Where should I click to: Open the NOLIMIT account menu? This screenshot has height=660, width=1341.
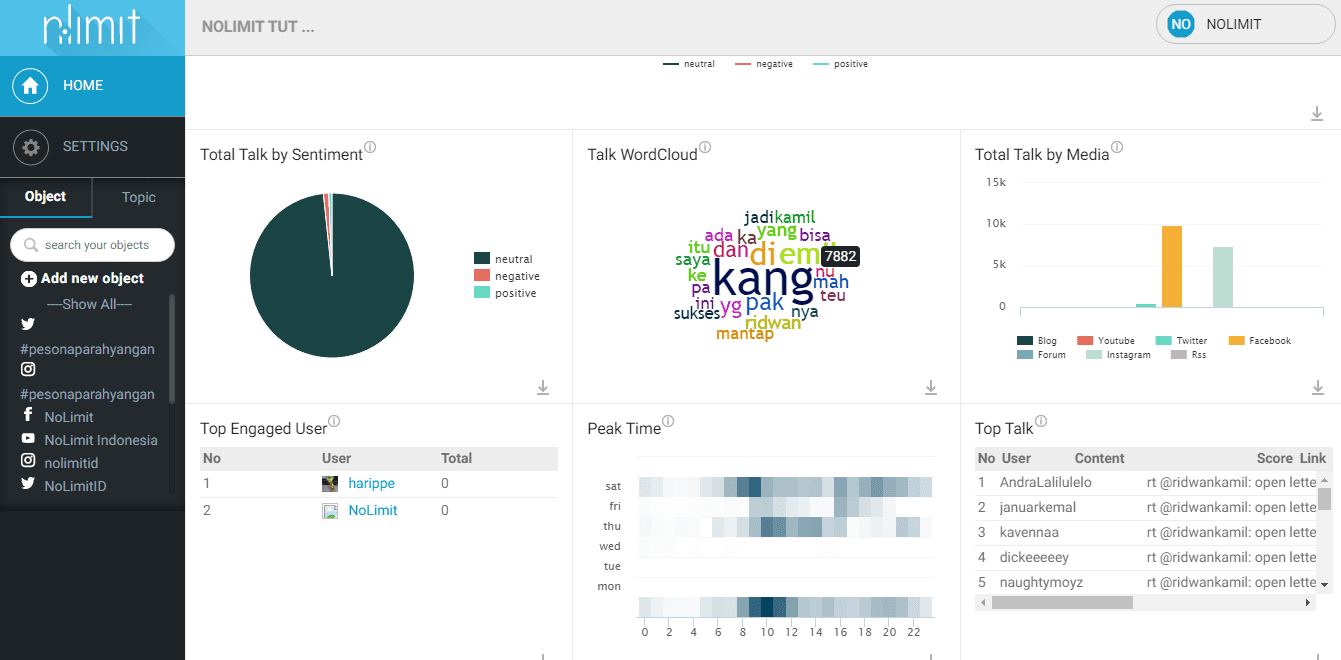[x=1245, y=24]
